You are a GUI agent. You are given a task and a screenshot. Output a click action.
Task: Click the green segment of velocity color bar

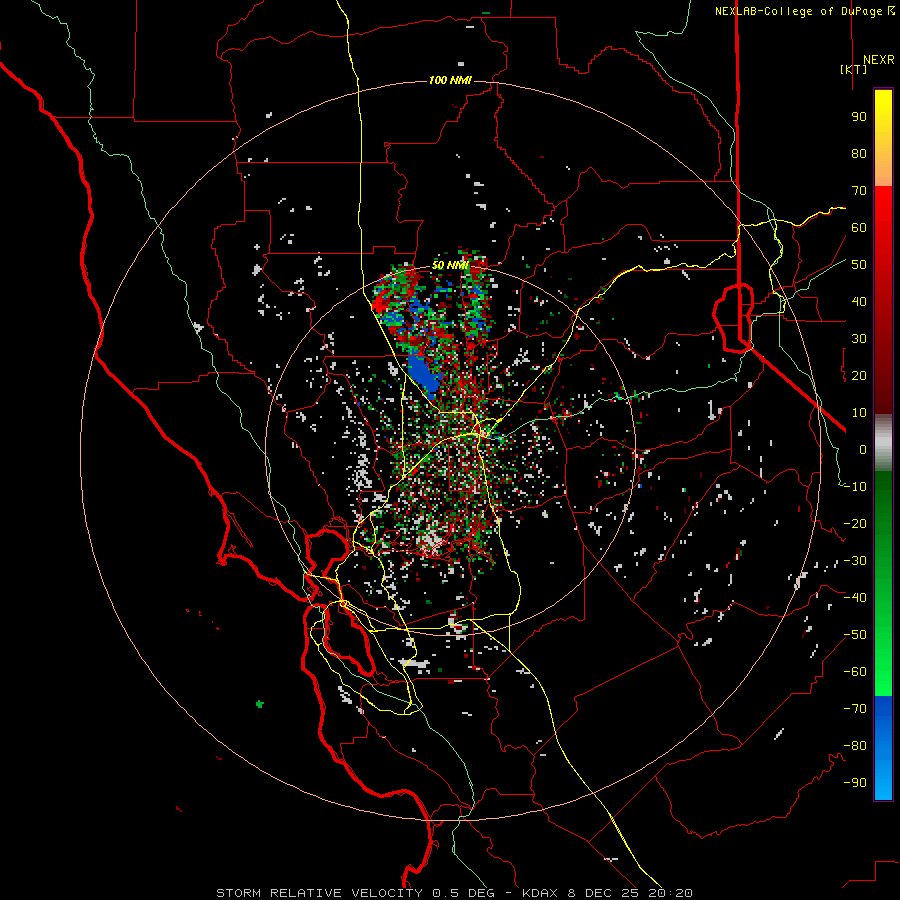point(883,583)
